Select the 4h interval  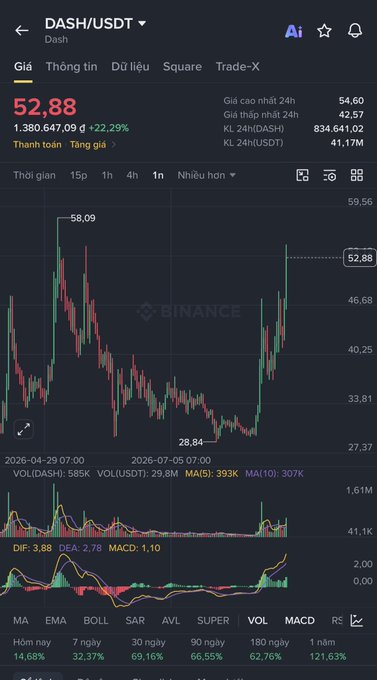point(132,175)
